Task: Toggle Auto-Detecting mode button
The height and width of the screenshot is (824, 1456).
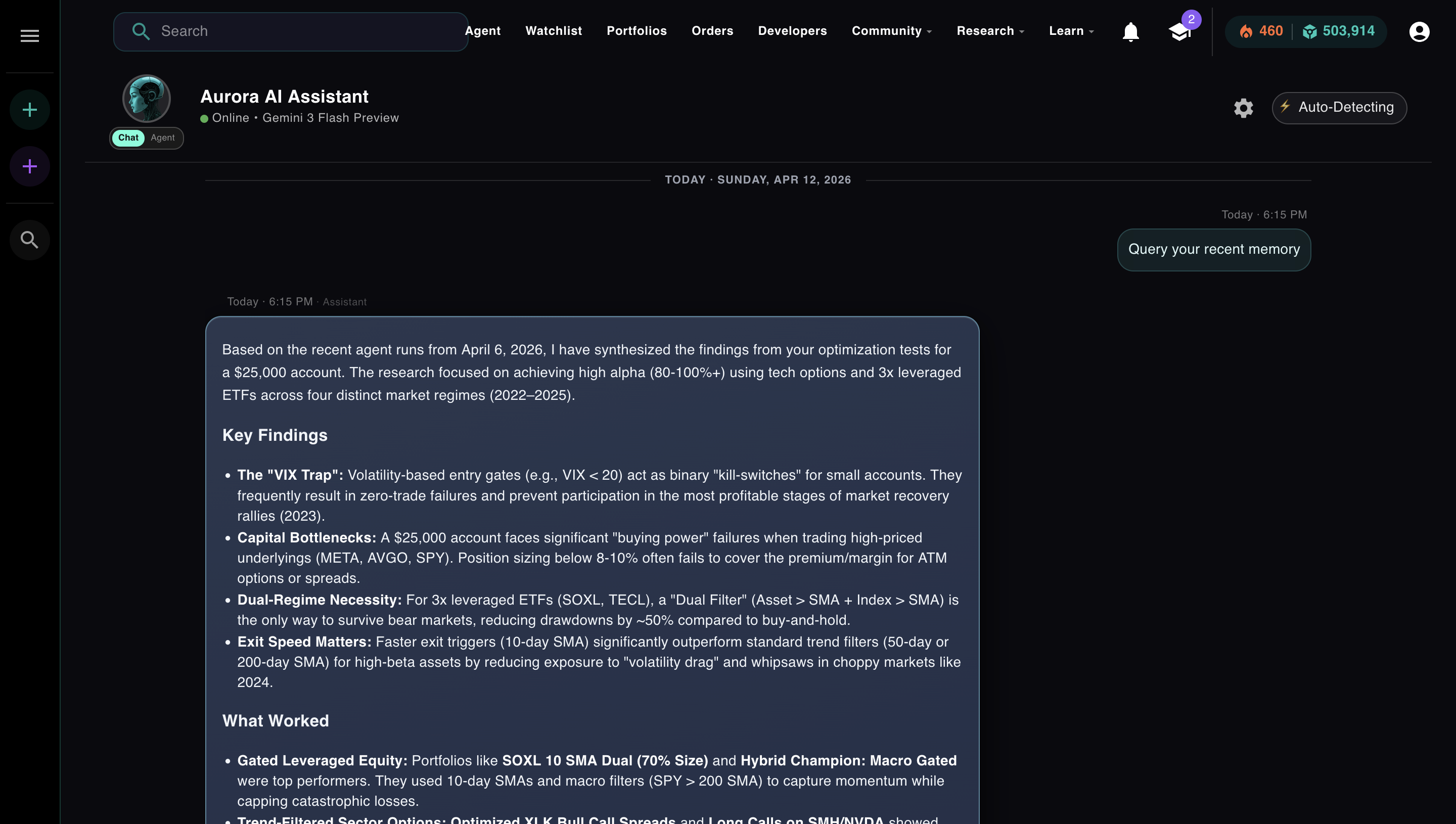Action: click(1339, 108)
